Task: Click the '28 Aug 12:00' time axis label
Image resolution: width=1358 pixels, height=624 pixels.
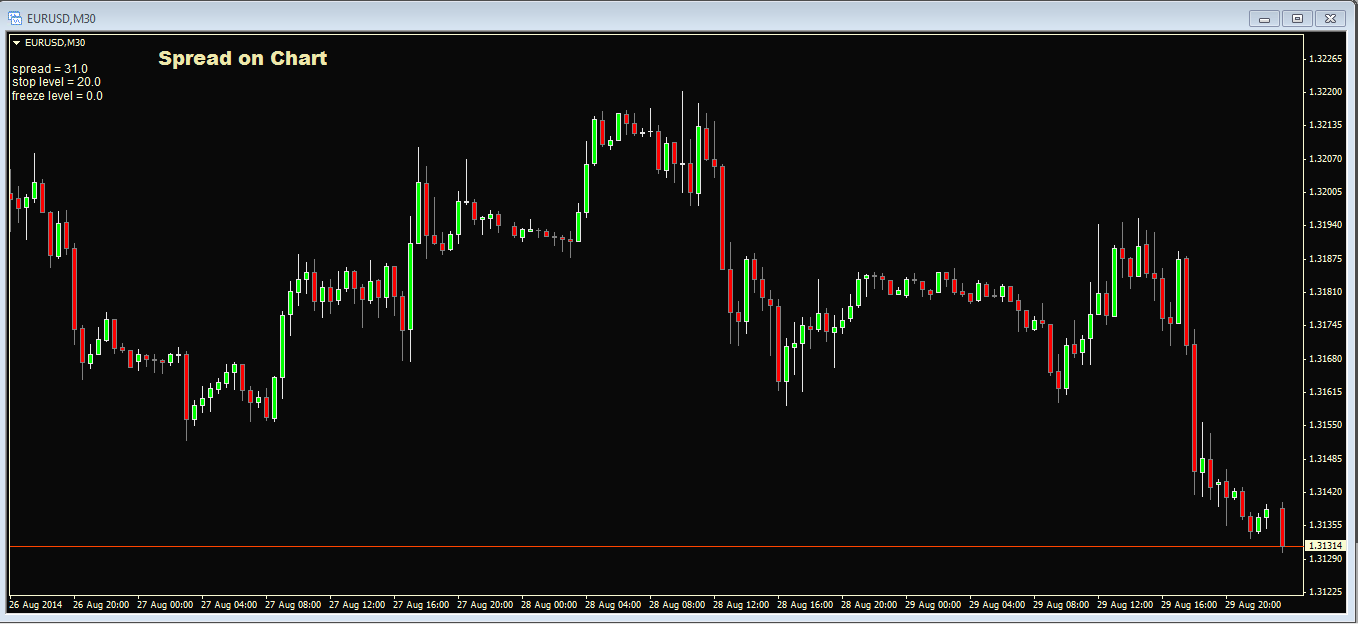Action: pyautogui.click(x=741, y=605)
